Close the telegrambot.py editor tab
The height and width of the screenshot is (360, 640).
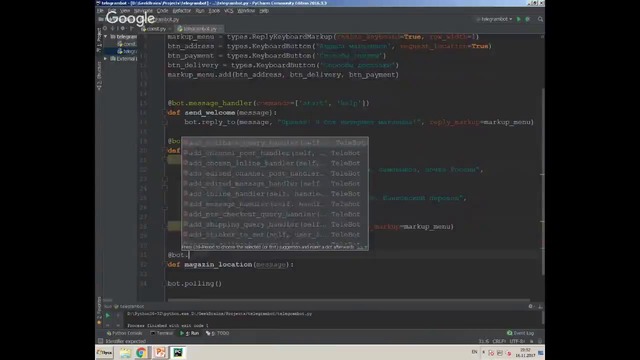coord(220,29)
